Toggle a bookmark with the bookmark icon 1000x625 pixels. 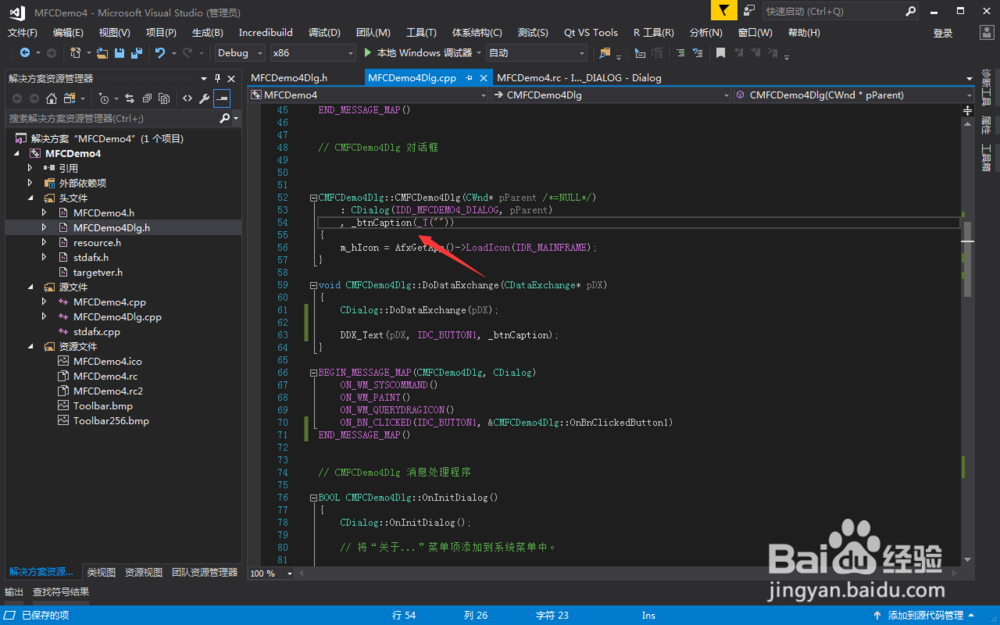tap(721, 53)
